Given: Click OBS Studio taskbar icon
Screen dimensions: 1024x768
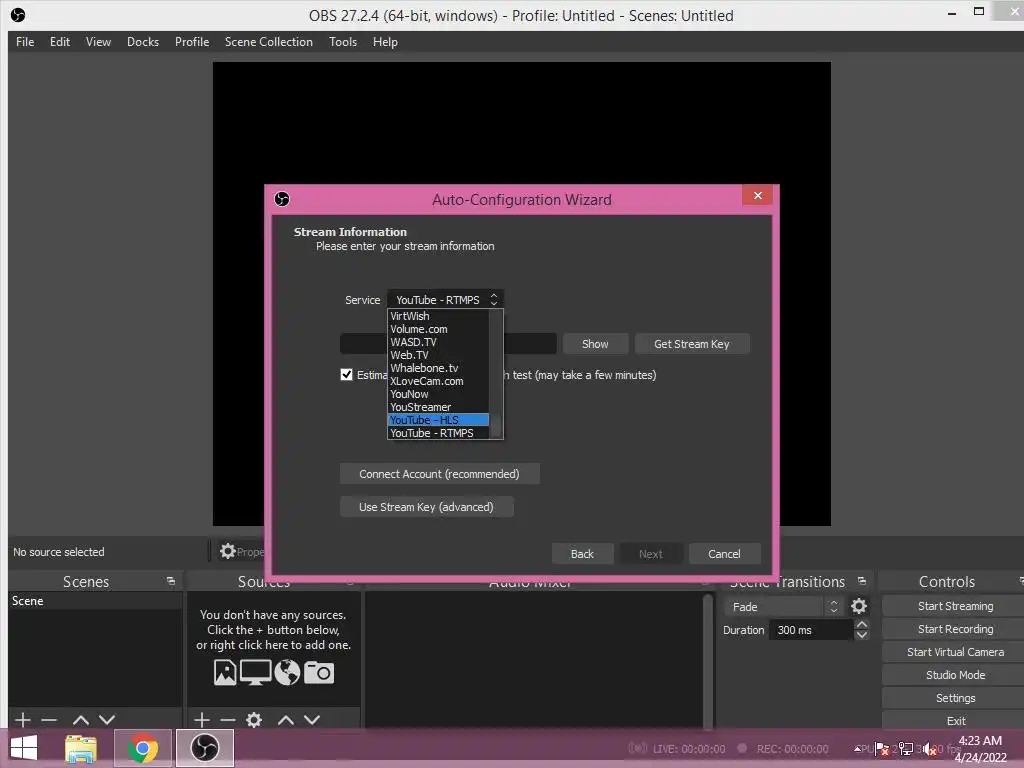Looking at the screenshot, I should [205, 748].
